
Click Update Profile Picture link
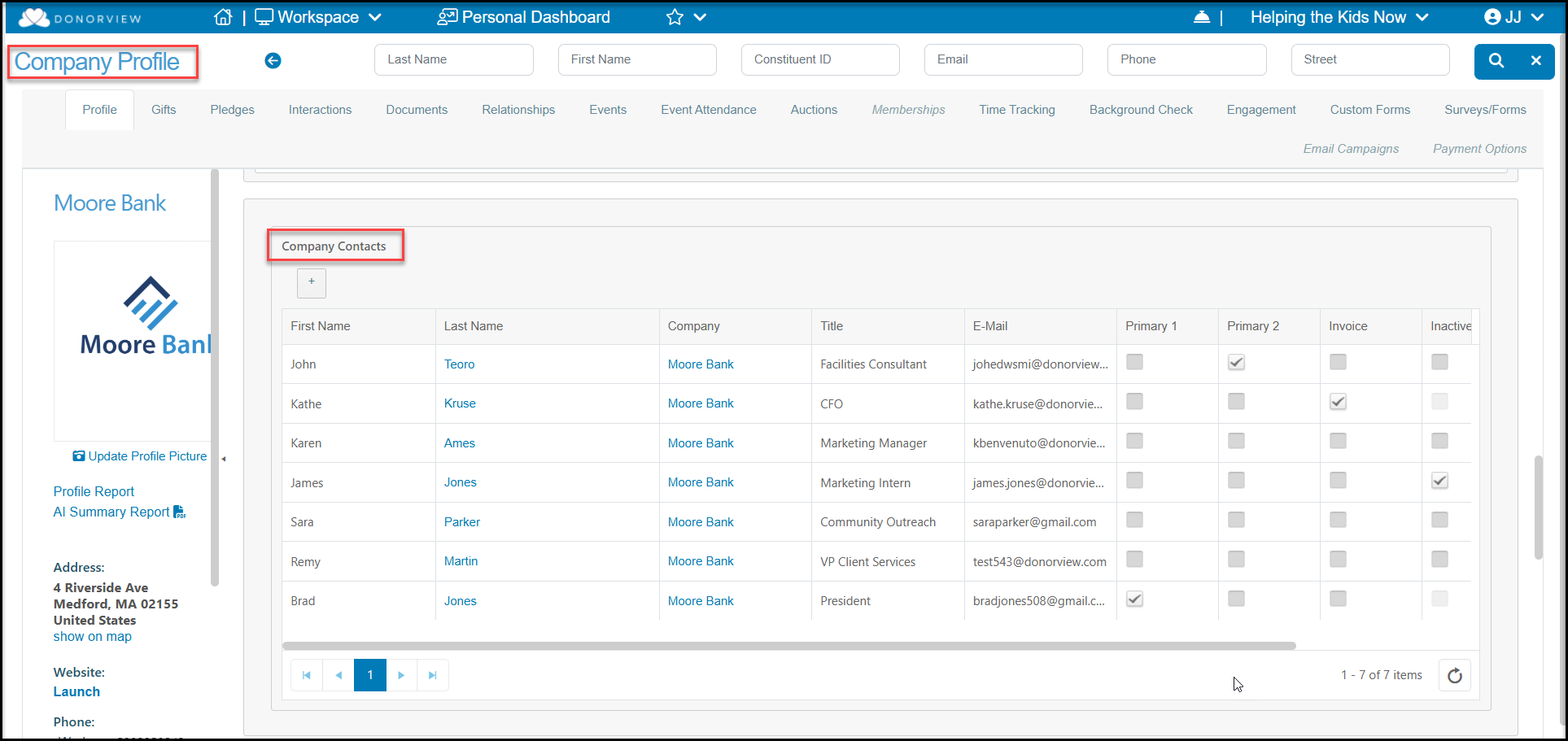[x=140, y=456]
